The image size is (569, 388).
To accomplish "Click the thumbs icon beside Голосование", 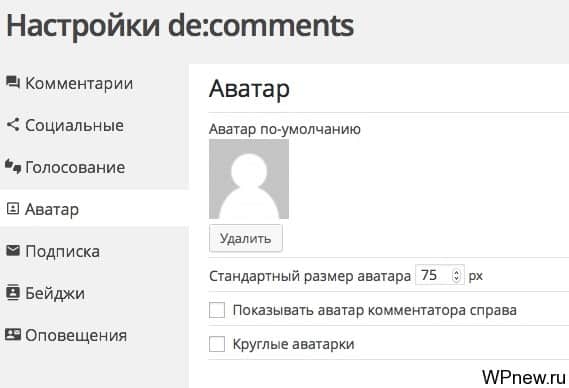I will 13,167.
